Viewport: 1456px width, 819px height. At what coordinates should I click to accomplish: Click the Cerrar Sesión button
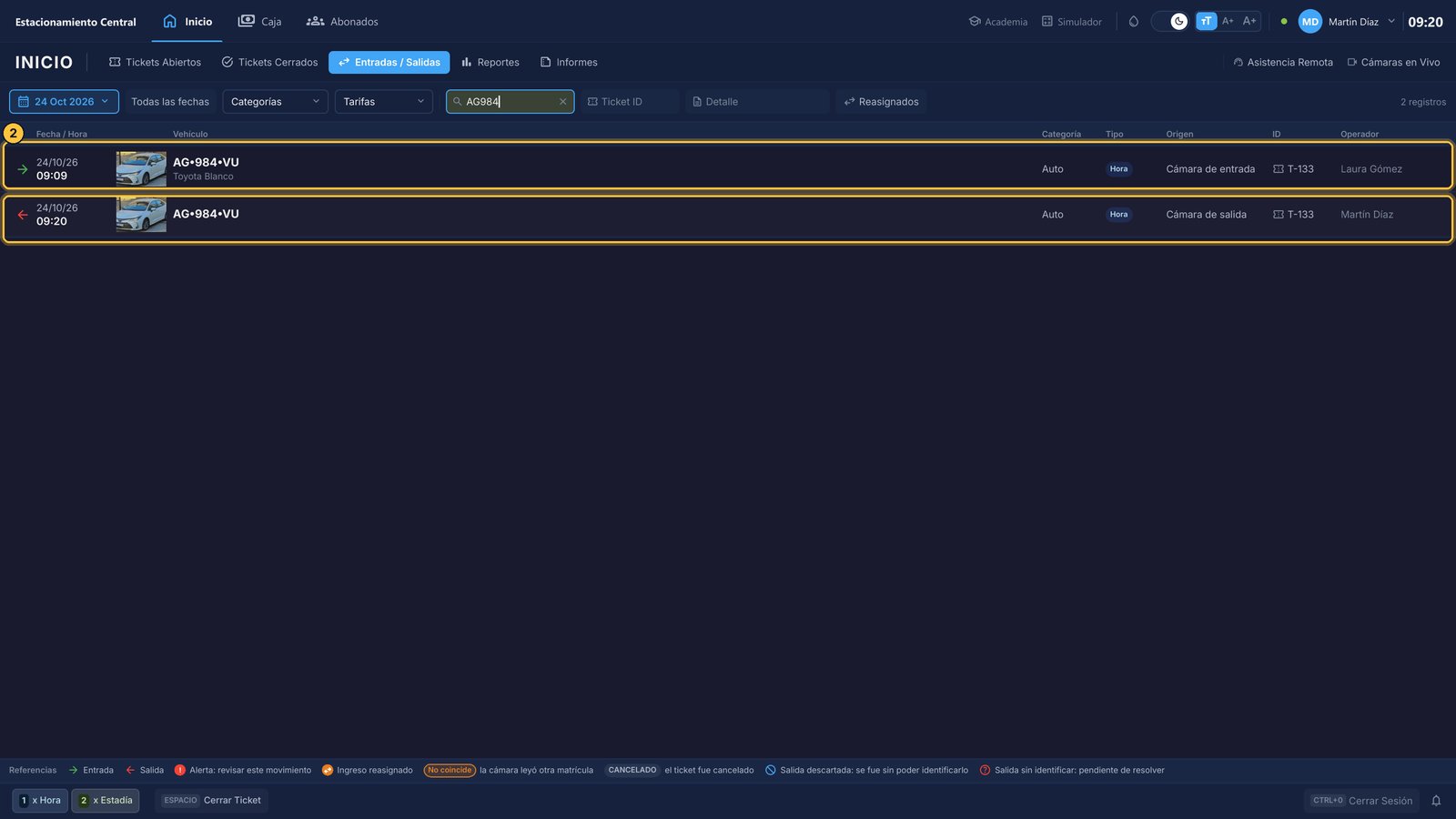click(1362, 801)
